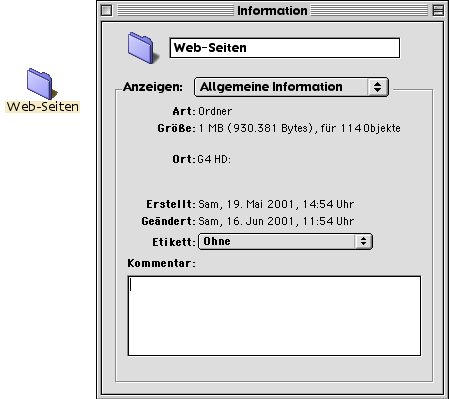Click the 'Erstellt:' label
Image resolution: width=449 pixels, height=399 pixels.
tap(171, 204)
